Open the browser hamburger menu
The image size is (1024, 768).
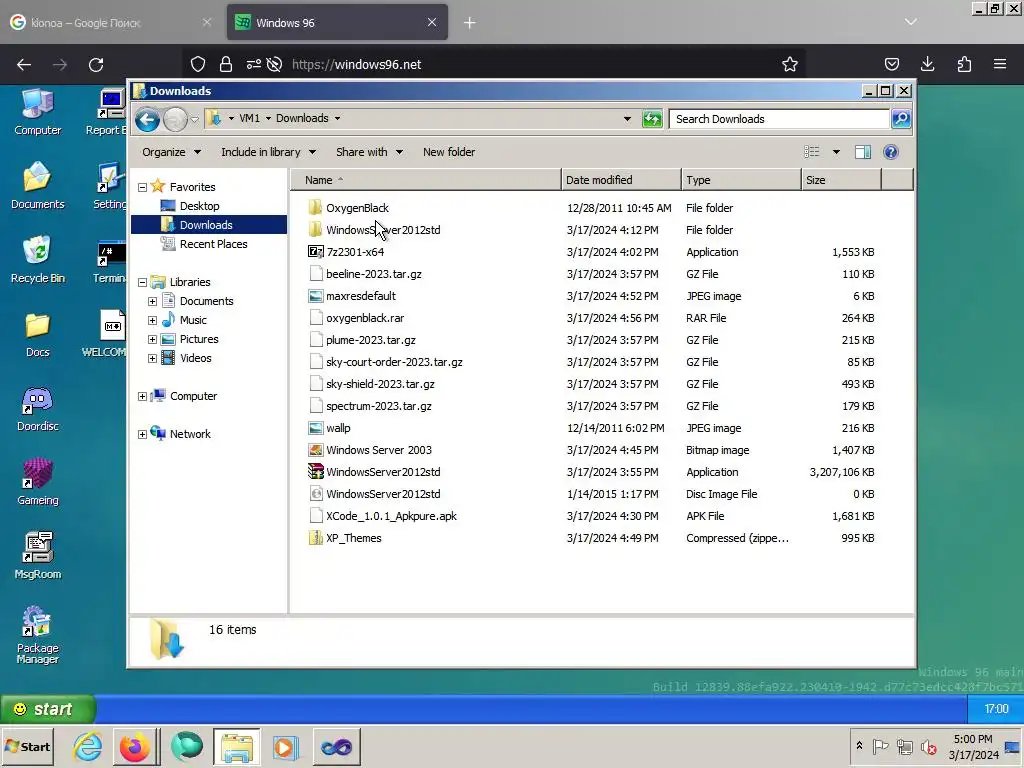(x=1000, y=64)
